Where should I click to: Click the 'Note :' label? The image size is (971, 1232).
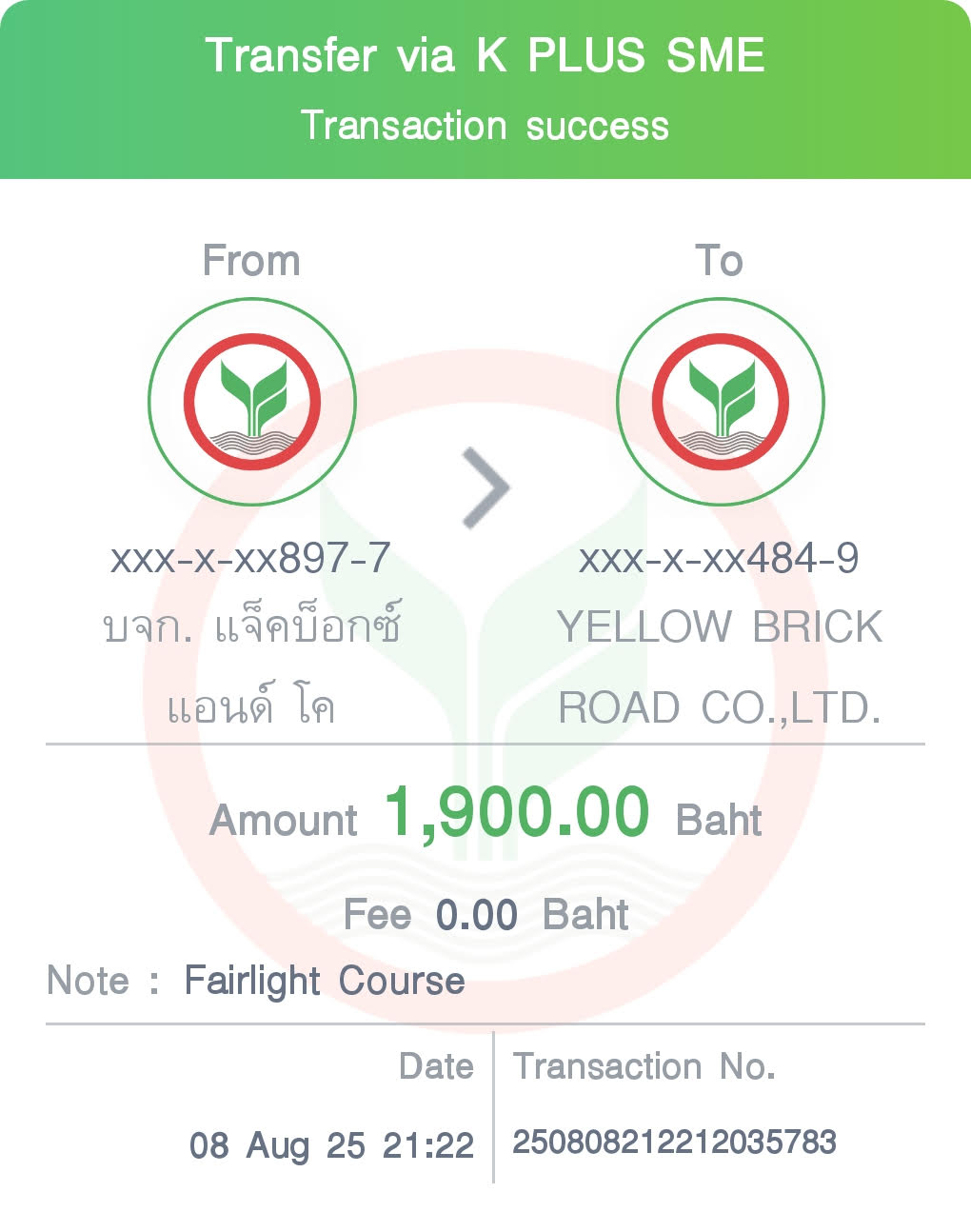[x=103, y=981]
